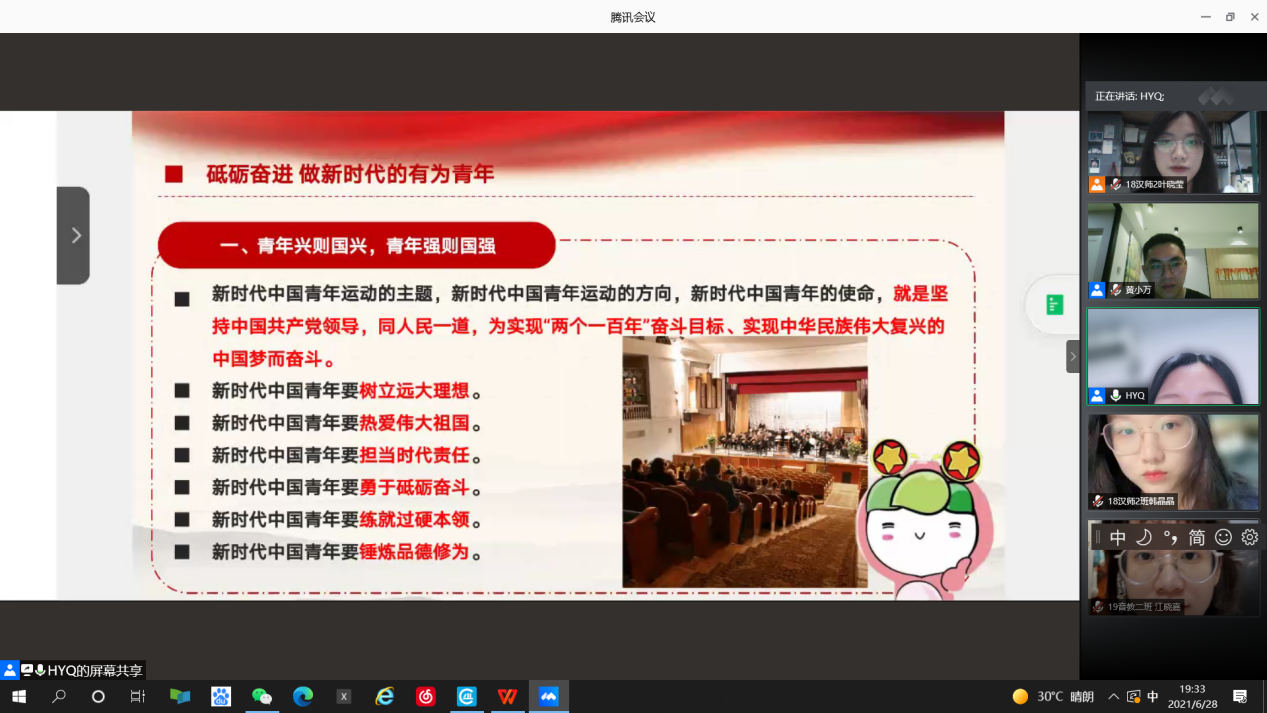Select HYQ's video thumbnail

coord(1173,356)
